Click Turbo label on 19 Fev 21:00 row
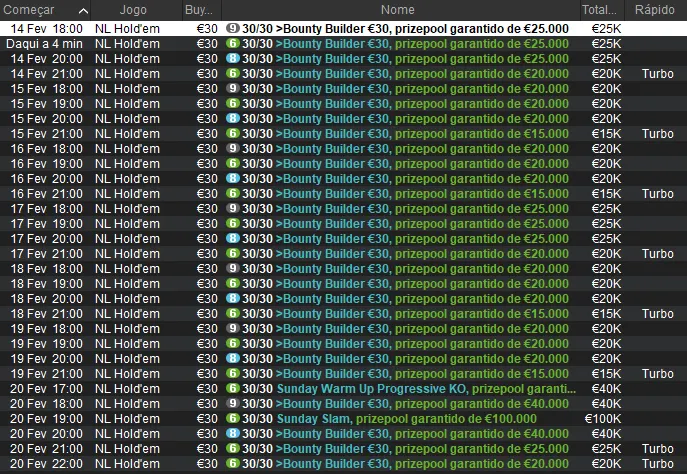This screenshot has width=687, height=474. (658, 374)
